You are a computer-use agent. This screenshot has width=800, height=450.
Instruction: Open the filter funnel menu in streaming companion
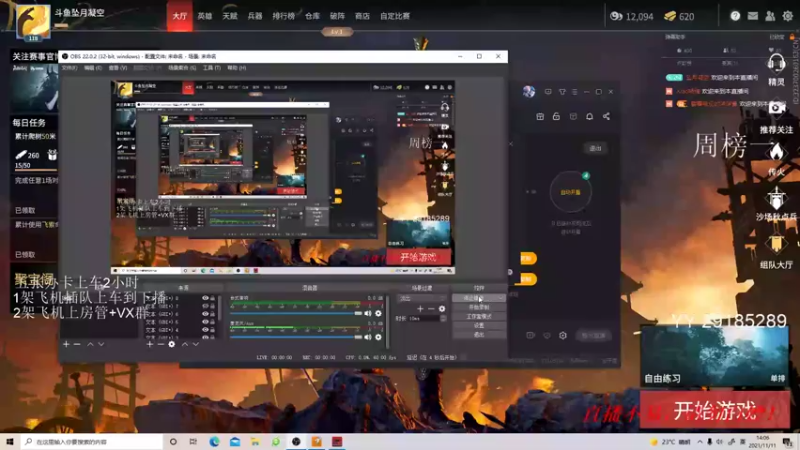click(562, 92)
